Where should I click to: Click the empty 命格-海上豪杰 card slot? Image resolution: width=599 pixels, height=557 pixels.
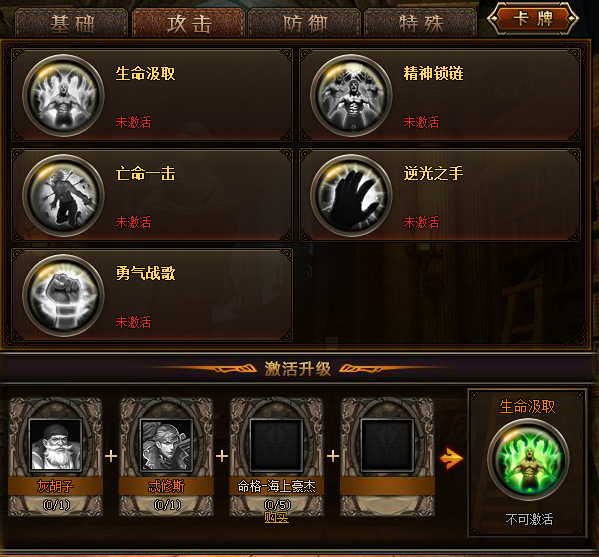(277, 444)
